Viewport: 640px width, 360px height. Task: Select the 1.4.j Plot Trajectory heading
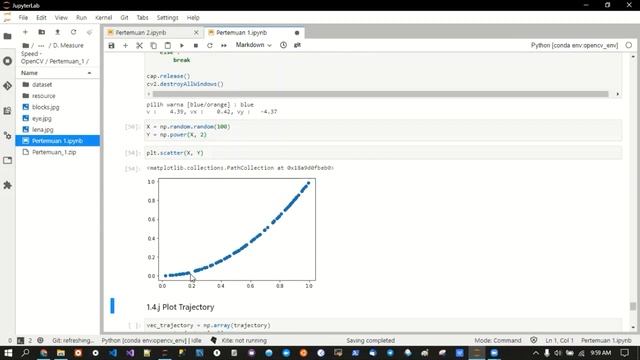pos(180,307)
